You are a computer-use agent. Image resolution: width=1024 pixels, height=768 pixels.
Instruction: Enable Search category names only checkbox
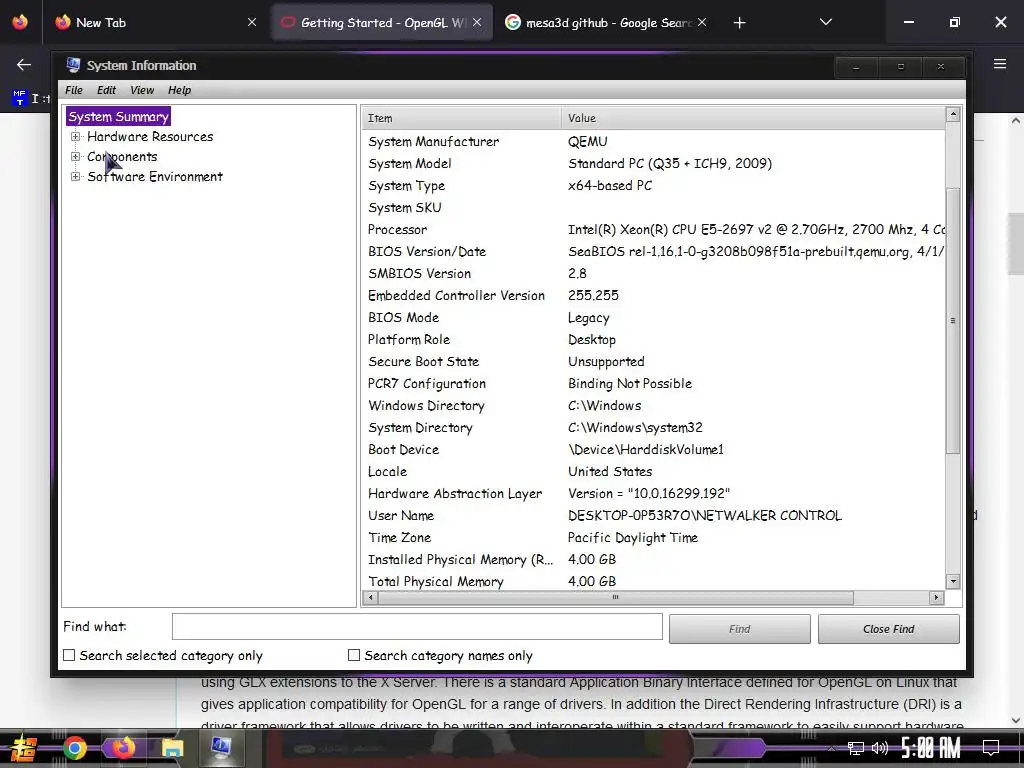point(354,655)
